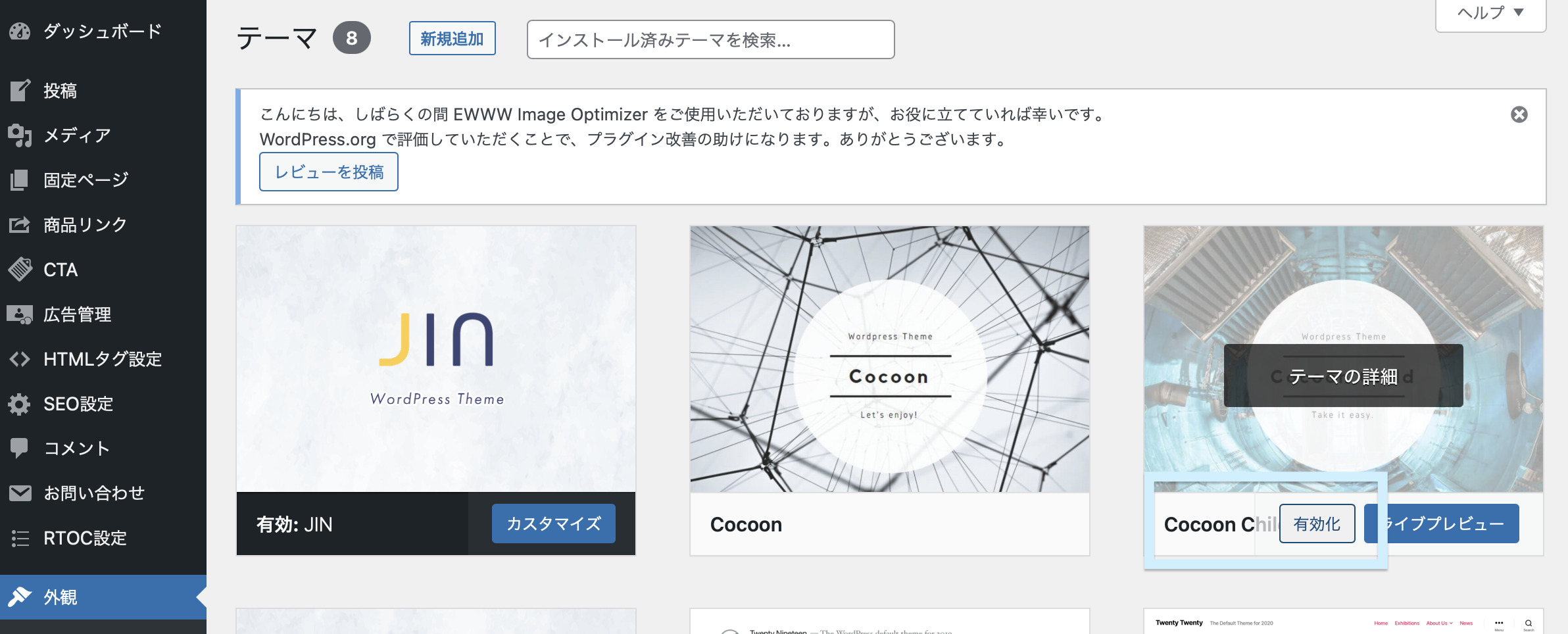Click テーマの詳細 overlay on Cocoon Child
Screen dimensions: 1568x634
(x=1343, y=376)
